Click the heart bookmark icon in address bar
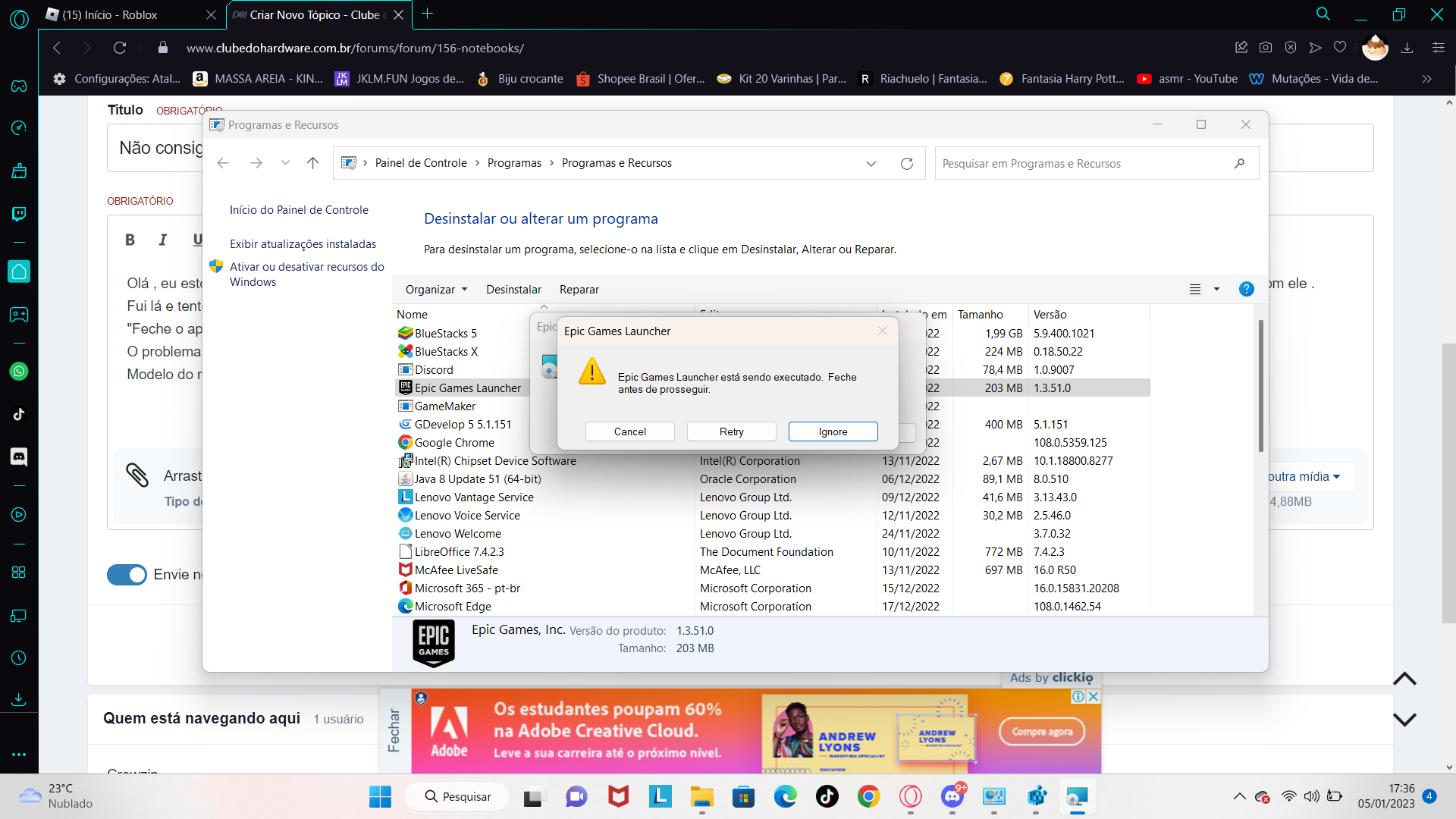The height and width of the screenshot is (819, 1456). [x=1340, y=48]
